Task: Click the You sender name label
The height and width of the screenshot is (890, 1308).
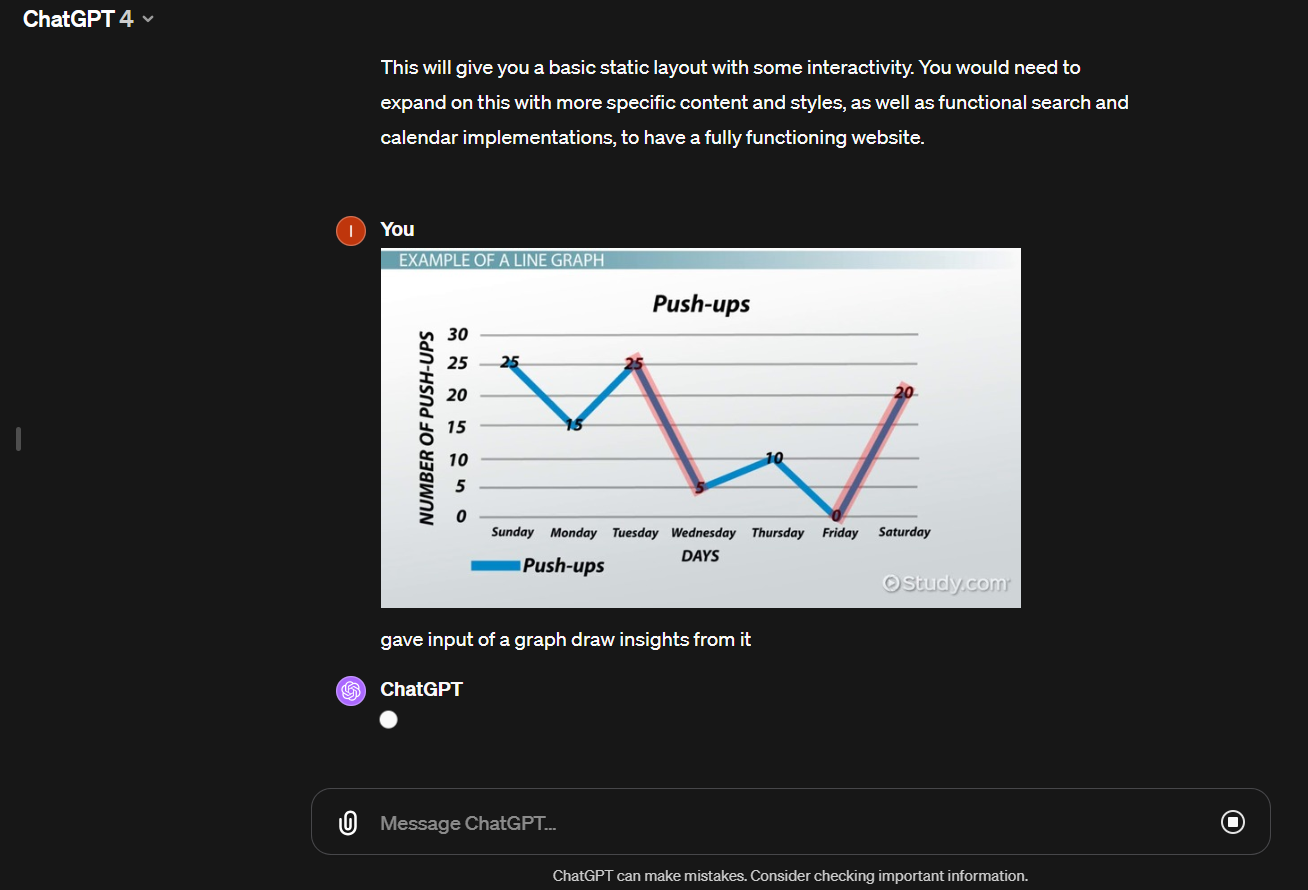Action: (397, 229)
